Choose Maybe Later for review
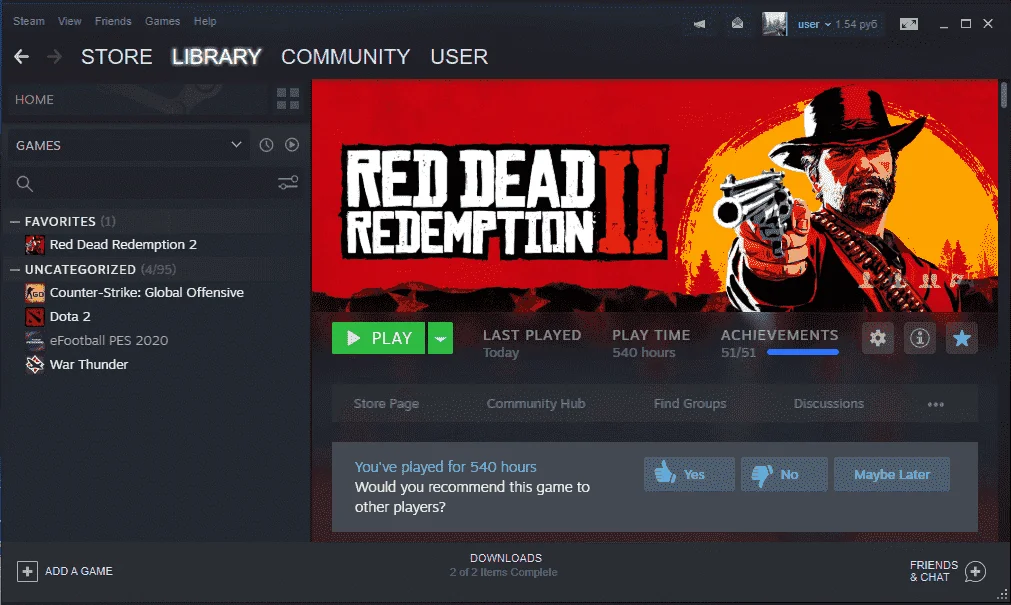This screenshot has width=1011, height=605. [892, 474]
